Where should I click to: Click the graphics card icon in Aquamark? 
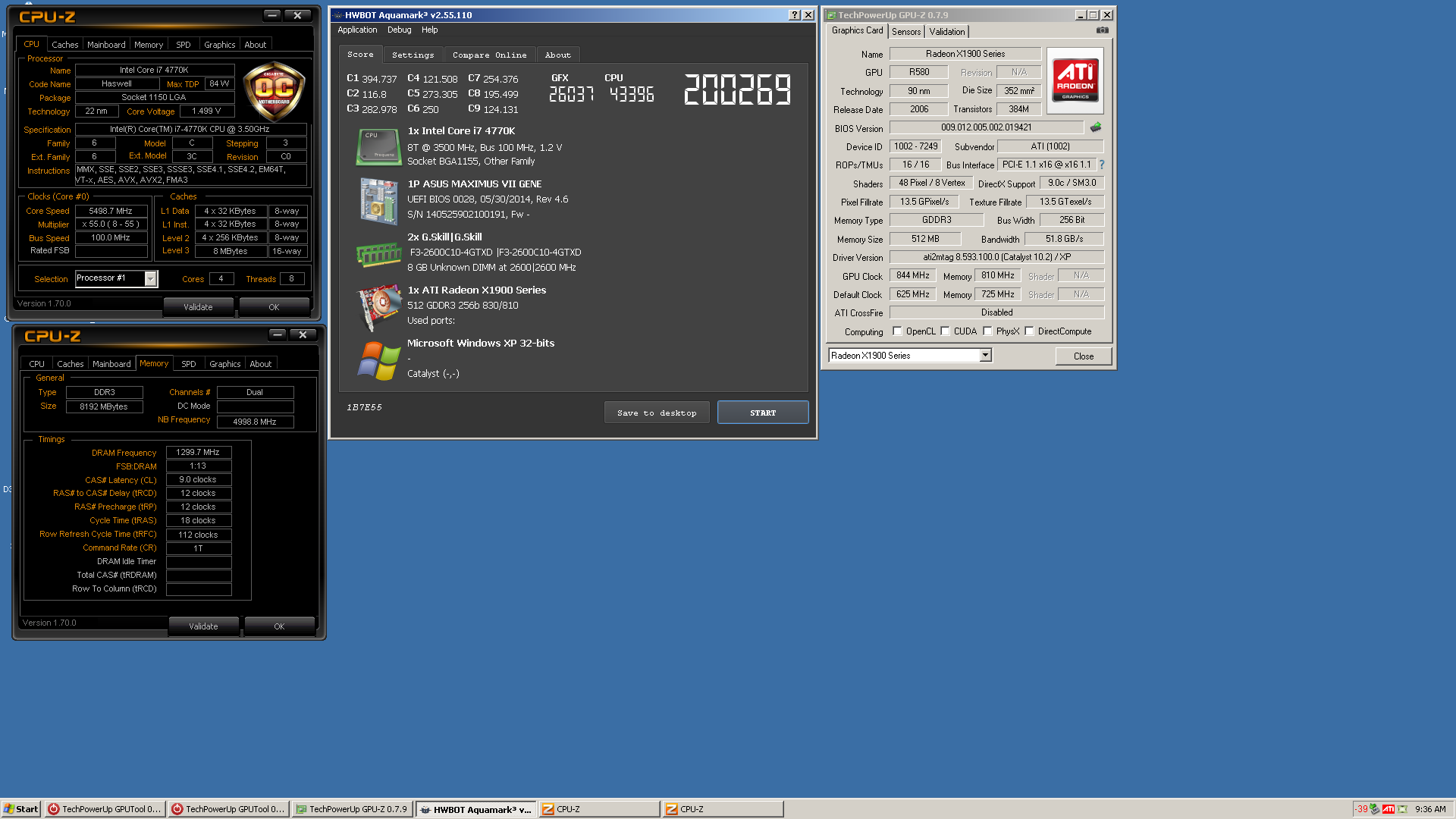[378, 307]
